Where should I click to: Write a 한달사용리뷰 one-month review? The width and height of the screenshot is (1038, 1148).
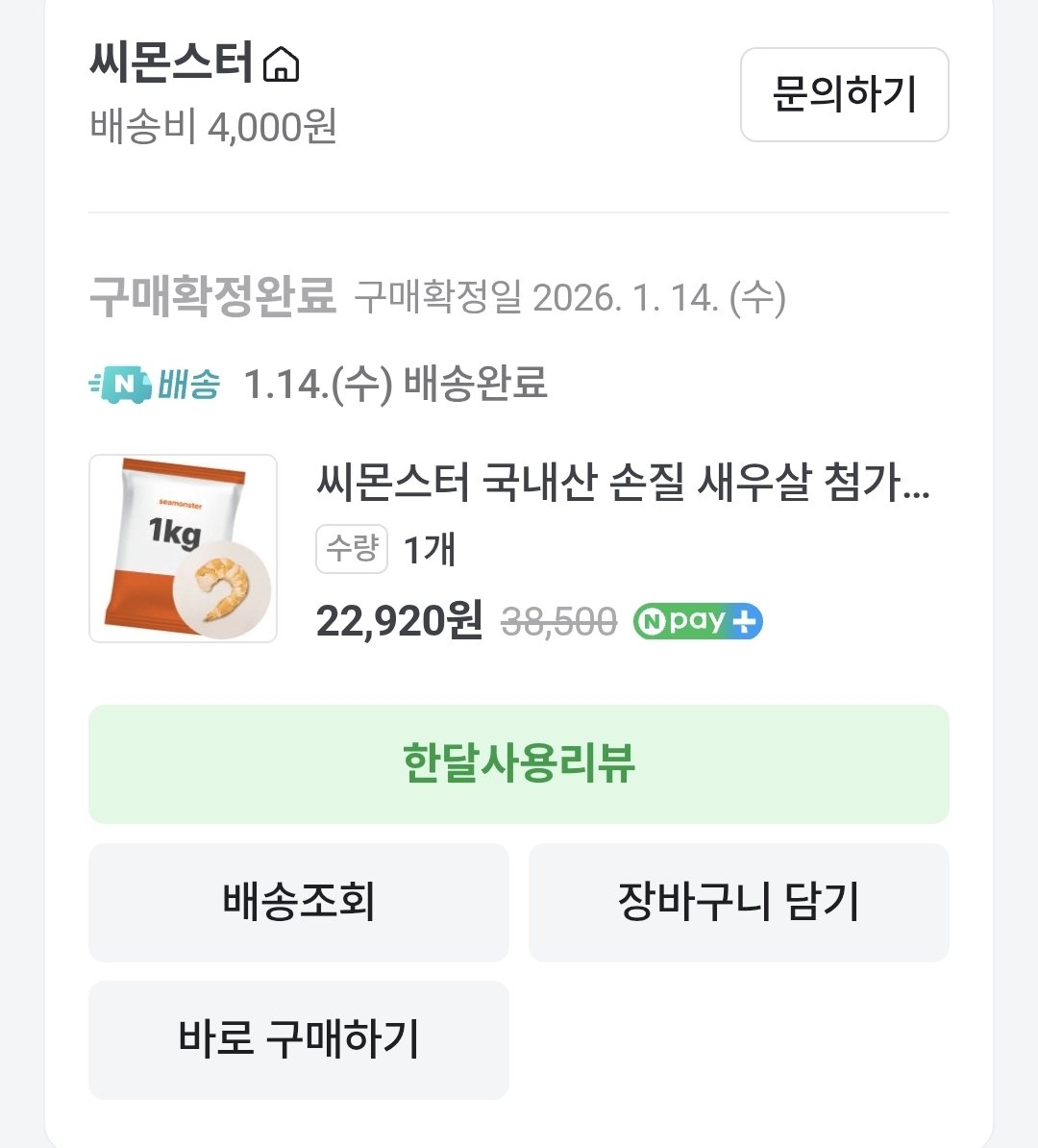(519, 764)
